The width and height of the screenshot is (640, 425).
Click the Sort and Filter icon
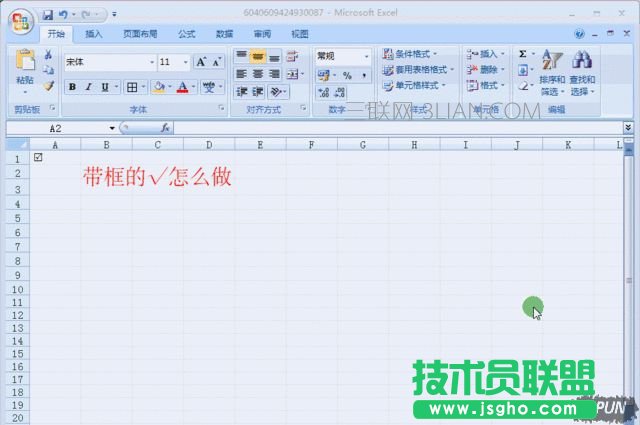(x=552, y=62)
